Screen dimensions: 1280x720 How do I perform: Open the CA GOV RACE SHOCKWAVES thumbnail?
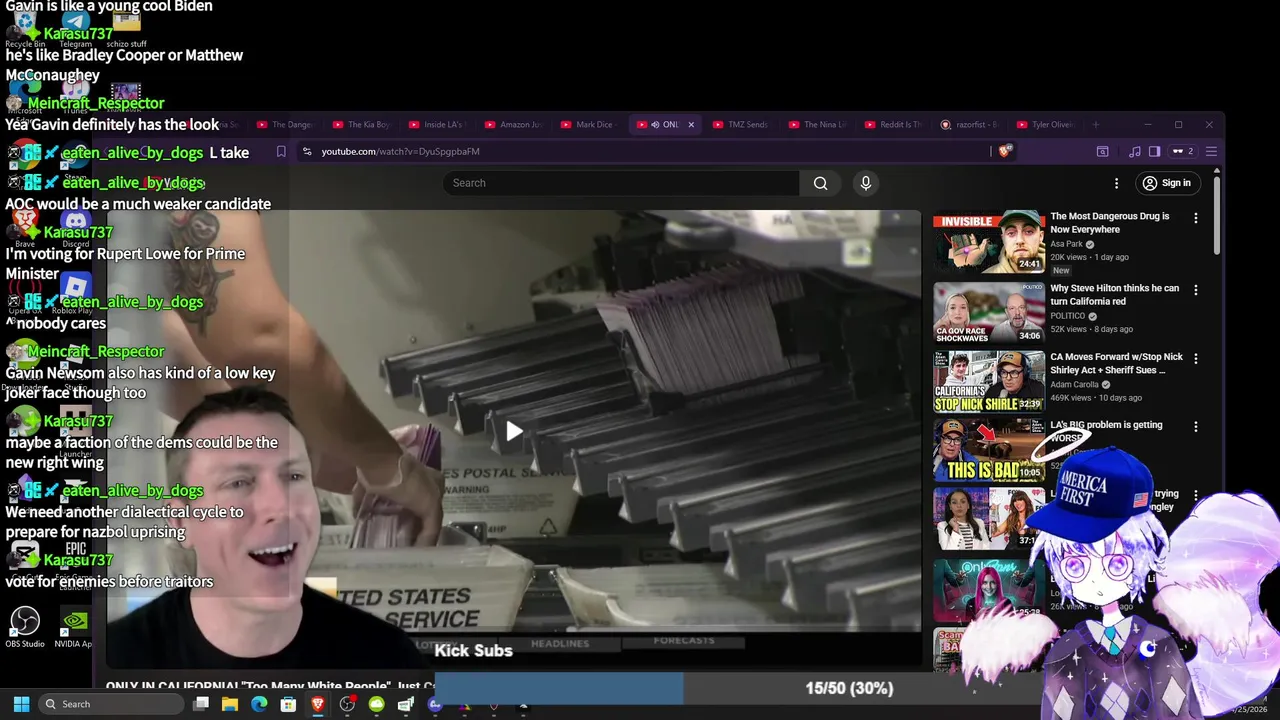pyautogui.click(x=989, y=313)
